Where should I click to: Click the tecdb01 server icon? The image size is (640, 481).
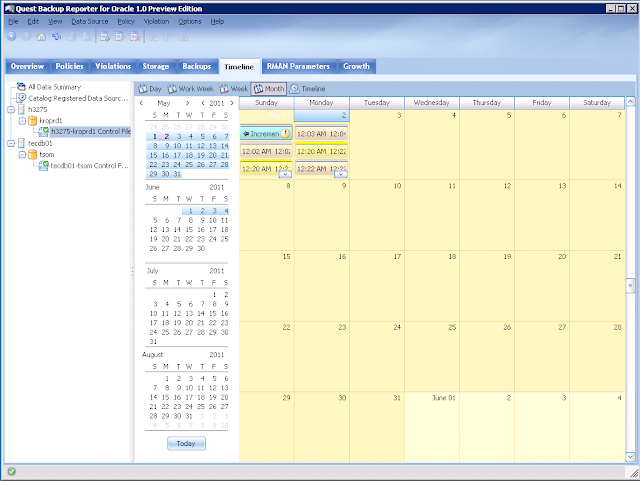21,143
